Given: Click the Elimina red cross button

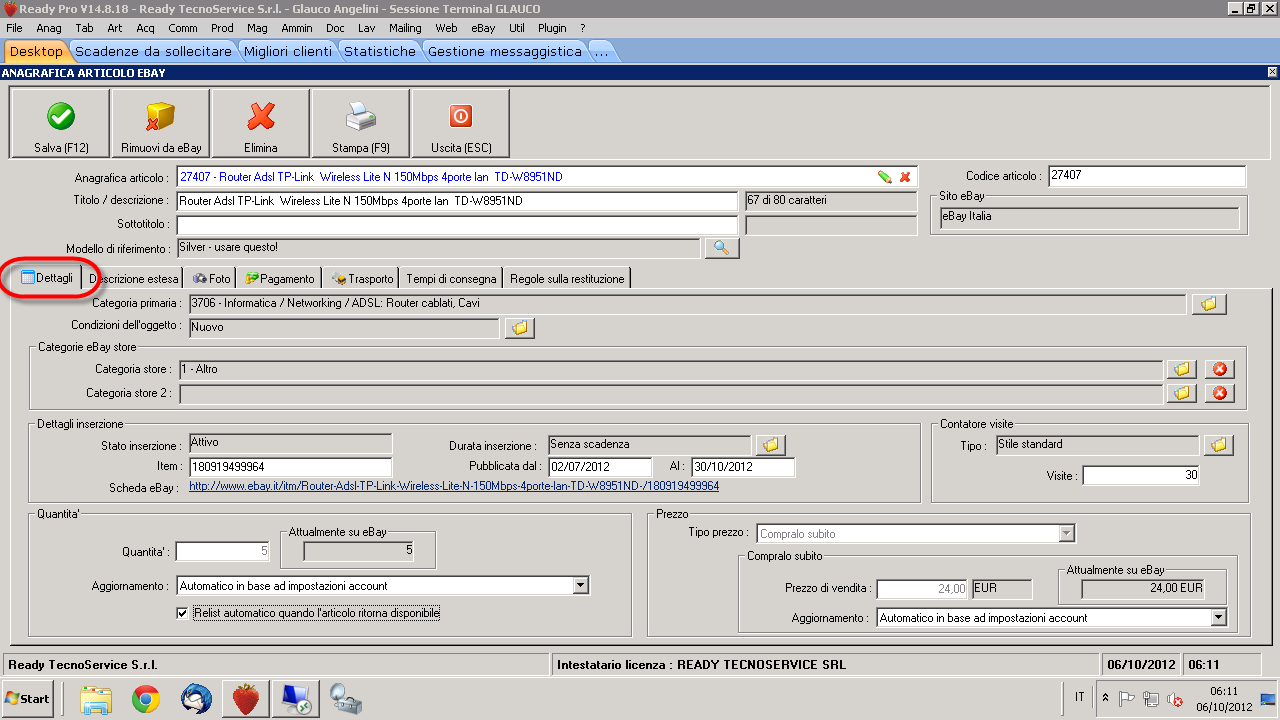Looking at the screenshot, I should 260,124.
